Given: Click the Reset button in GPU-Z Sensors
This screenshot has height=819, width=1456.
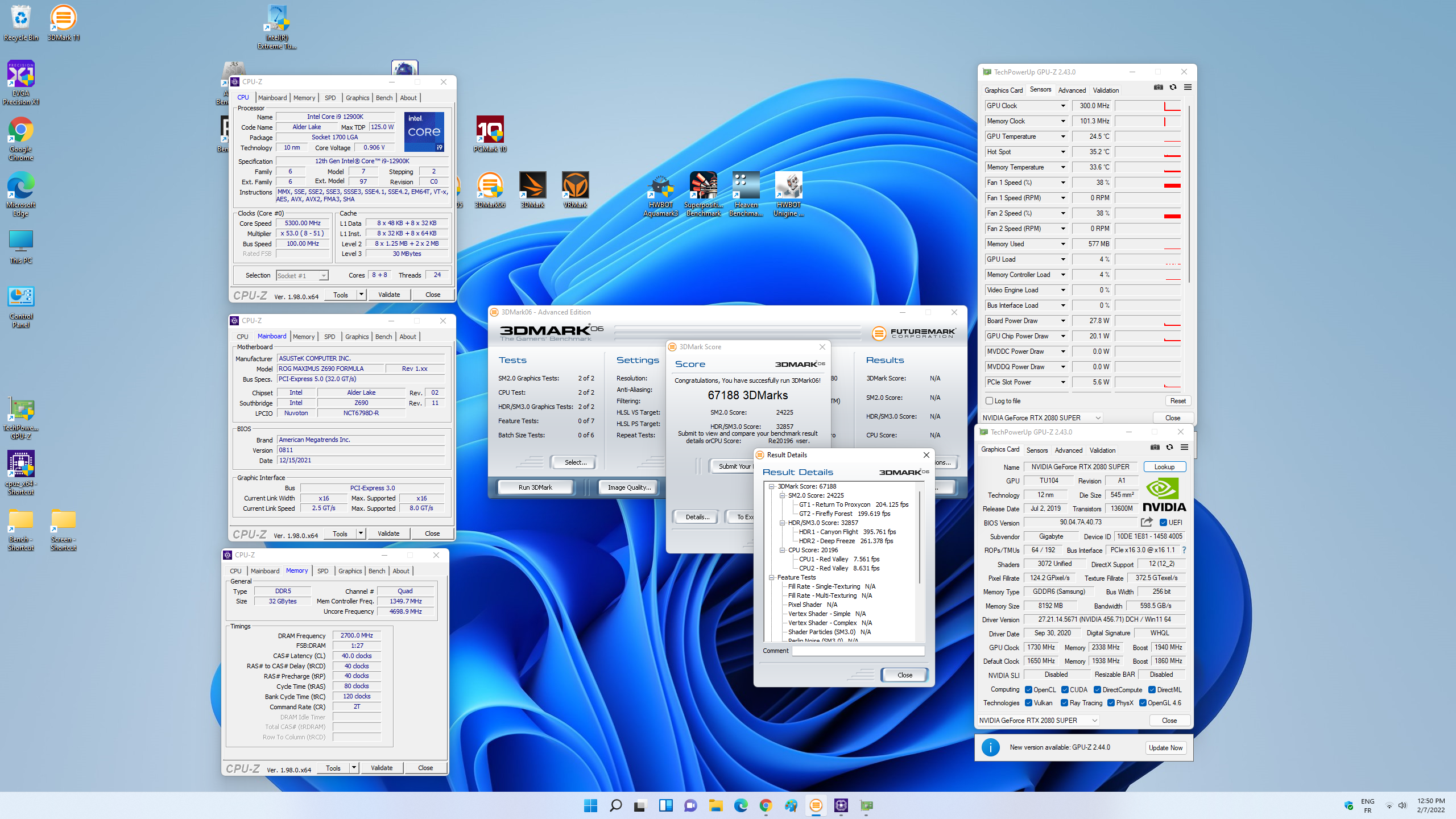Looking at the screenshot, I should click(1178, 401).
